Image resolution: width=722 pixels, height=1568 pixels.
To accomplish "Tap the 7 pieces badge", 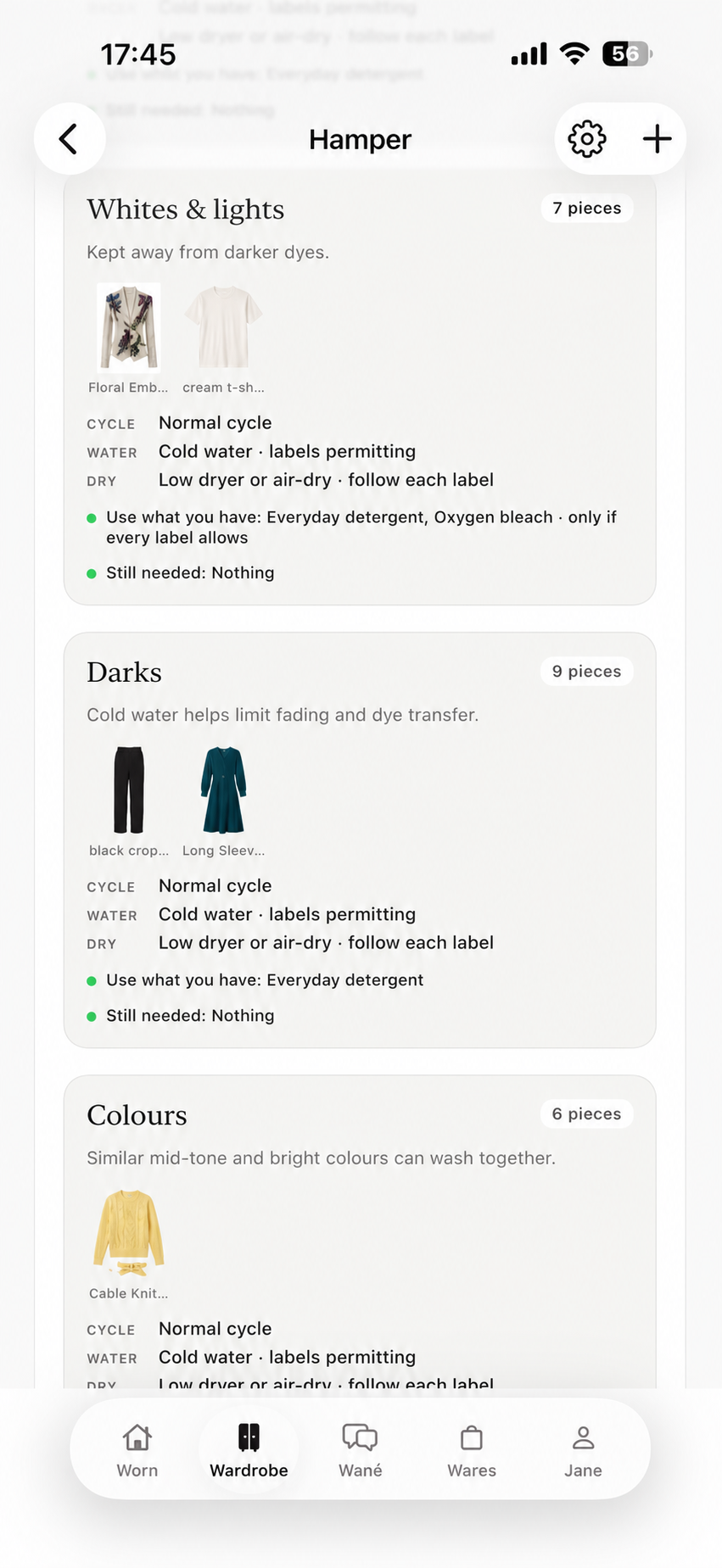I will click(587, 209).
